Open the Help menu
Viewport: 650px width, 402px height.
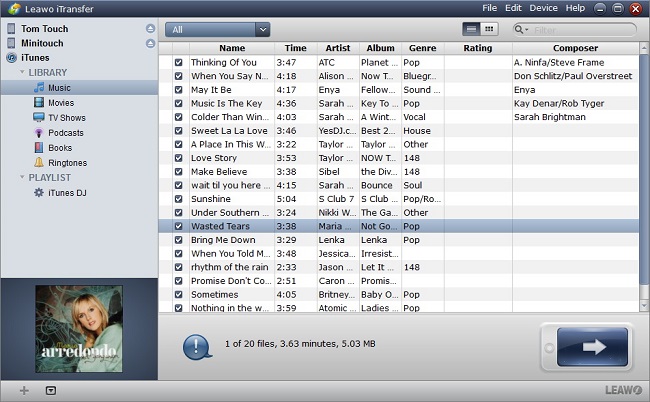click(x=575, y=8)
